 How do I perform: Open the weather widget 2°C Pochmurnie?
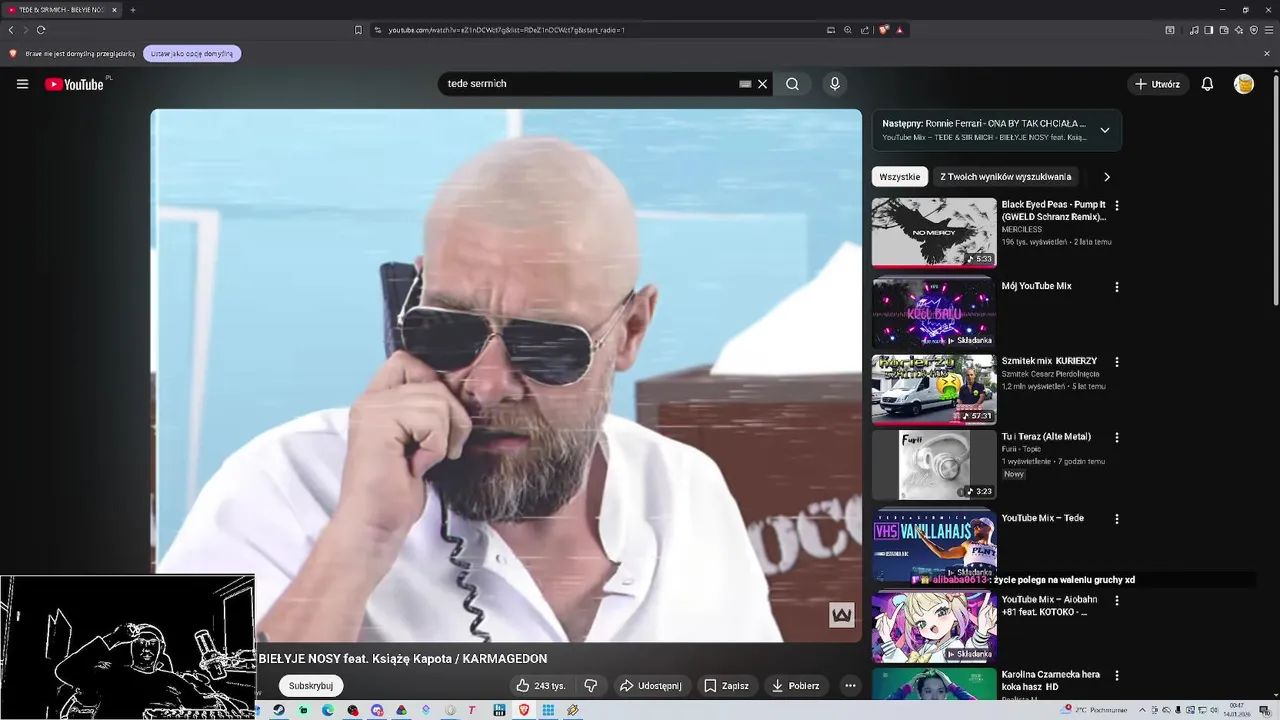click(1093, 710)
